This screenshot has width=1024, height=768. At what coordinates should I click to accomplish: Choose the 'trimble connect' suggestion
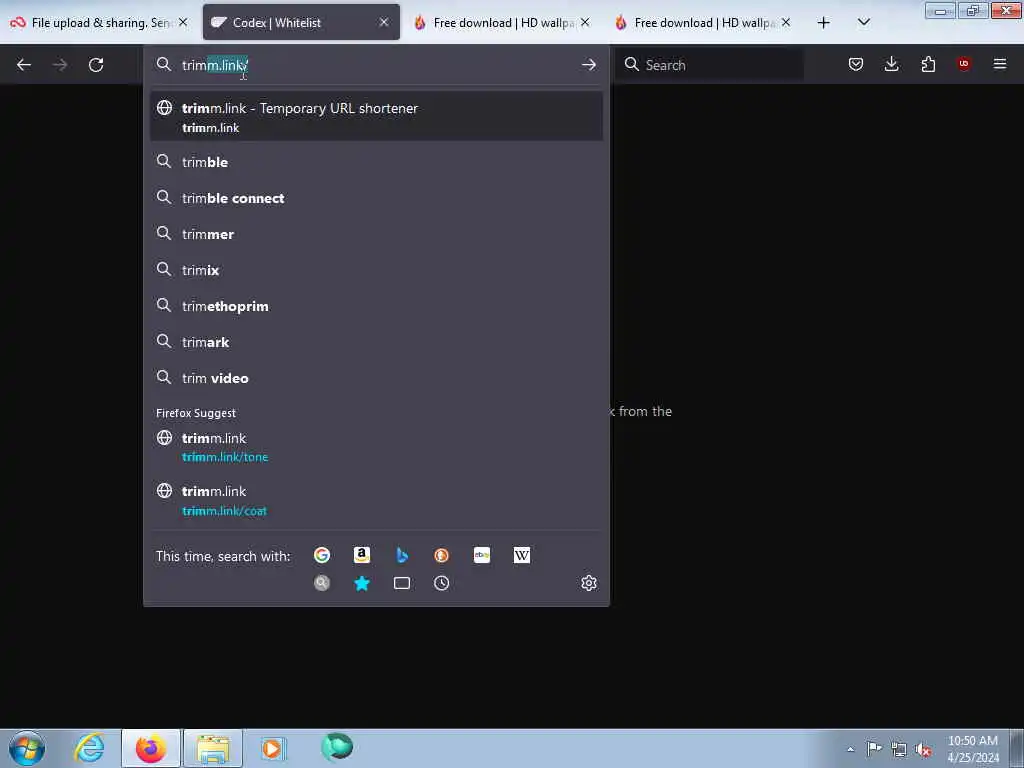376,198
